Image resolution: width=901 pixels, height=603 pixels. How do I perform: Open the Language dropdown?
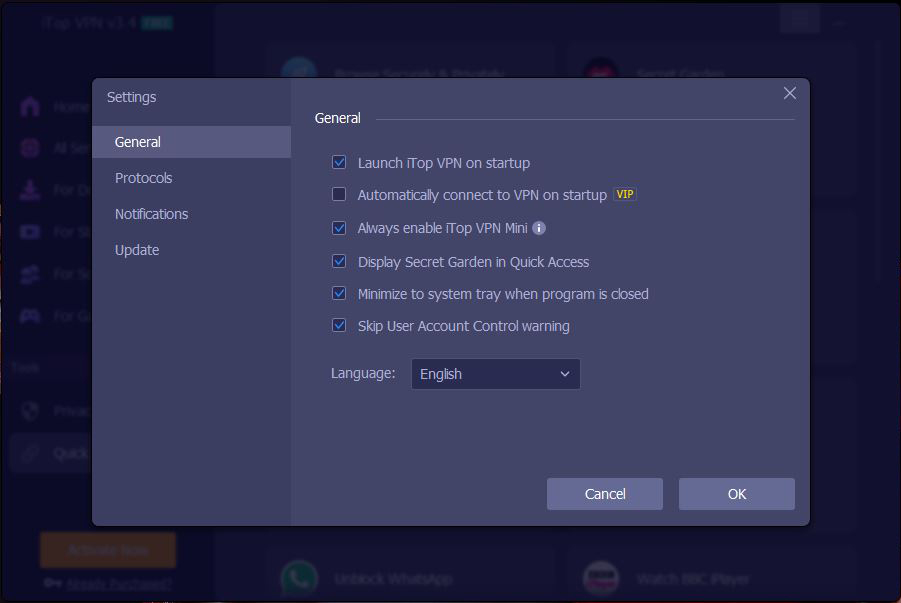[x=495, y=374]
